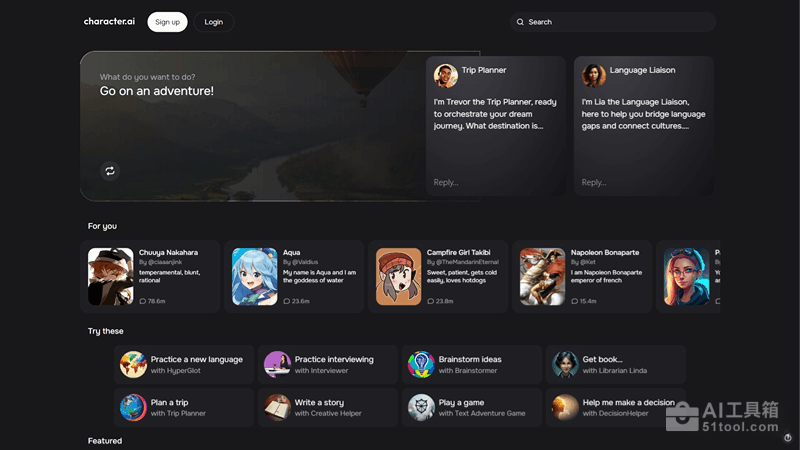The image size is (800, 450).
Task: Click the Login button
Action: tap(214, 22)
